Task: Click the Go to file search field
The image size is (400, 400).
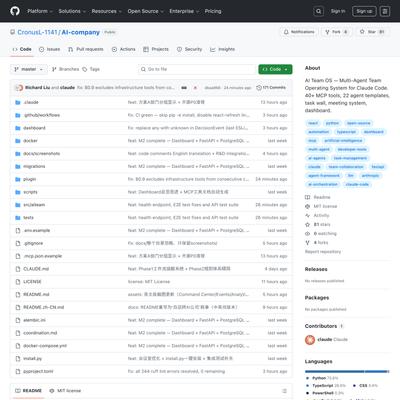Action: click(x=197, y=69)
